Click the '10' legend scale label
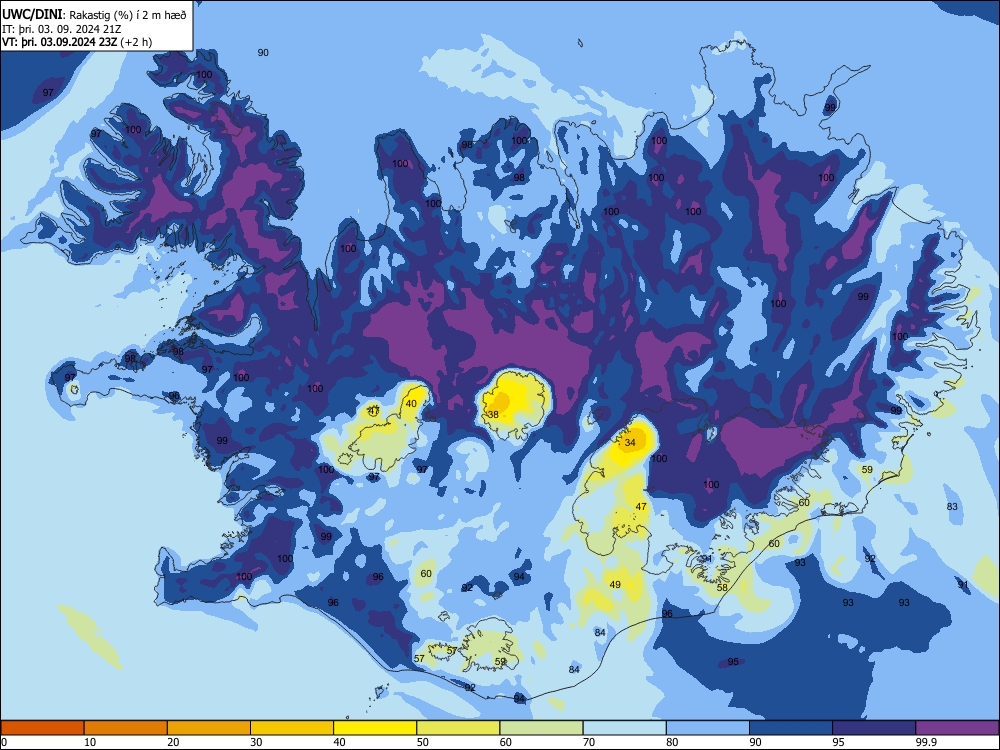The width and height of the screenshot is (1000, 750). [x=90, y=742]
